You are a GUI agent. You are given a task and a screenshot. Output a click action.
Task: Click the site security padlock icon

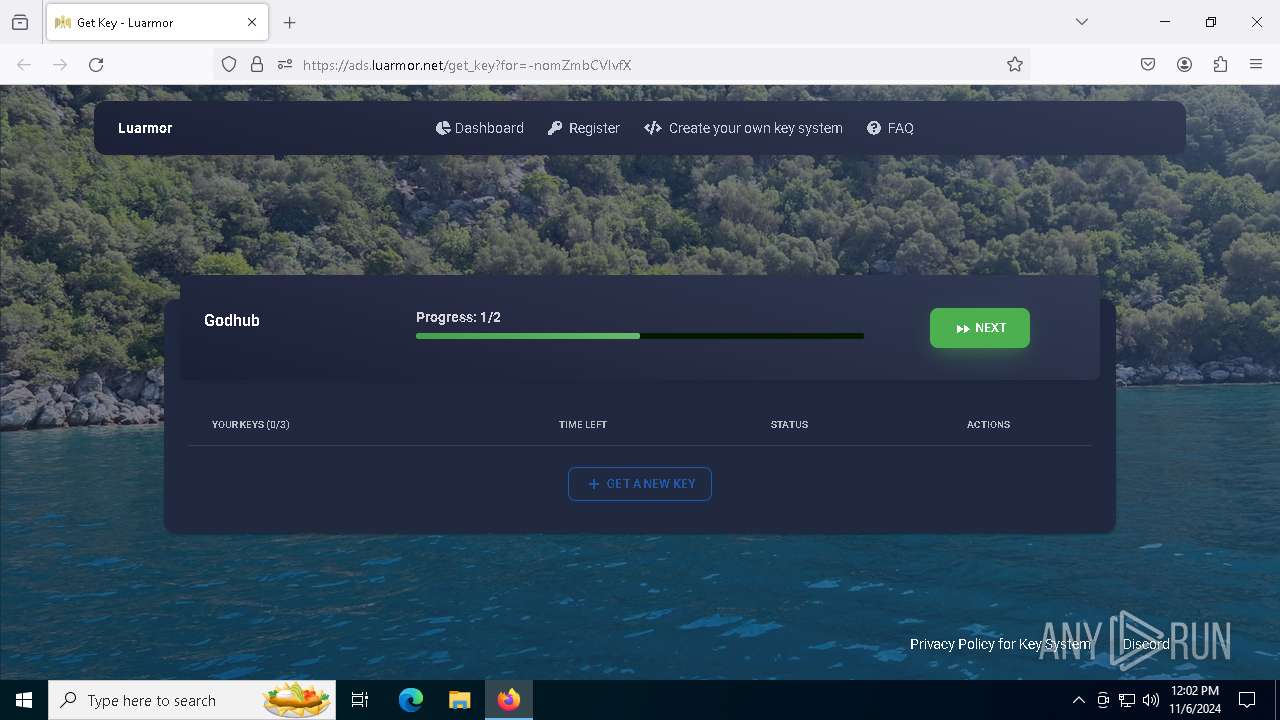[x=257, y=65]
